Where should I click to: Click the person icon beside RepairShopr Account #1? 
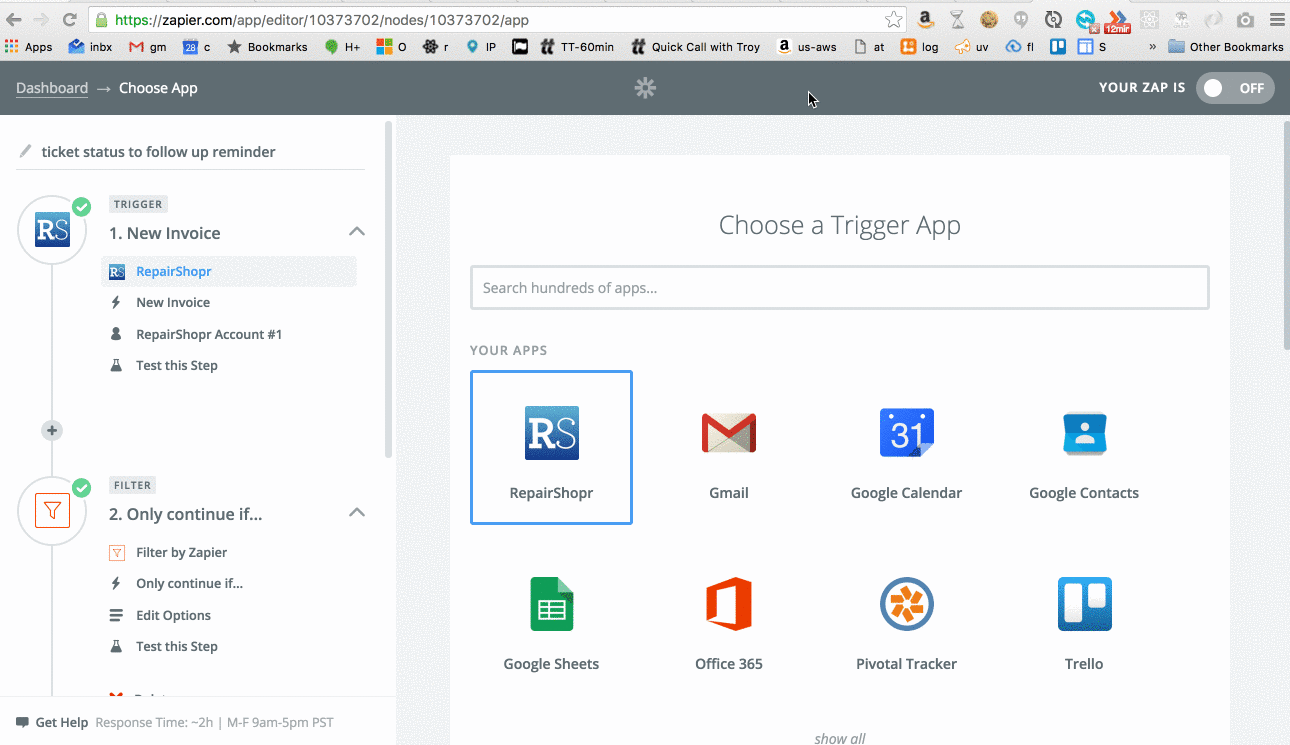[116, 334]
